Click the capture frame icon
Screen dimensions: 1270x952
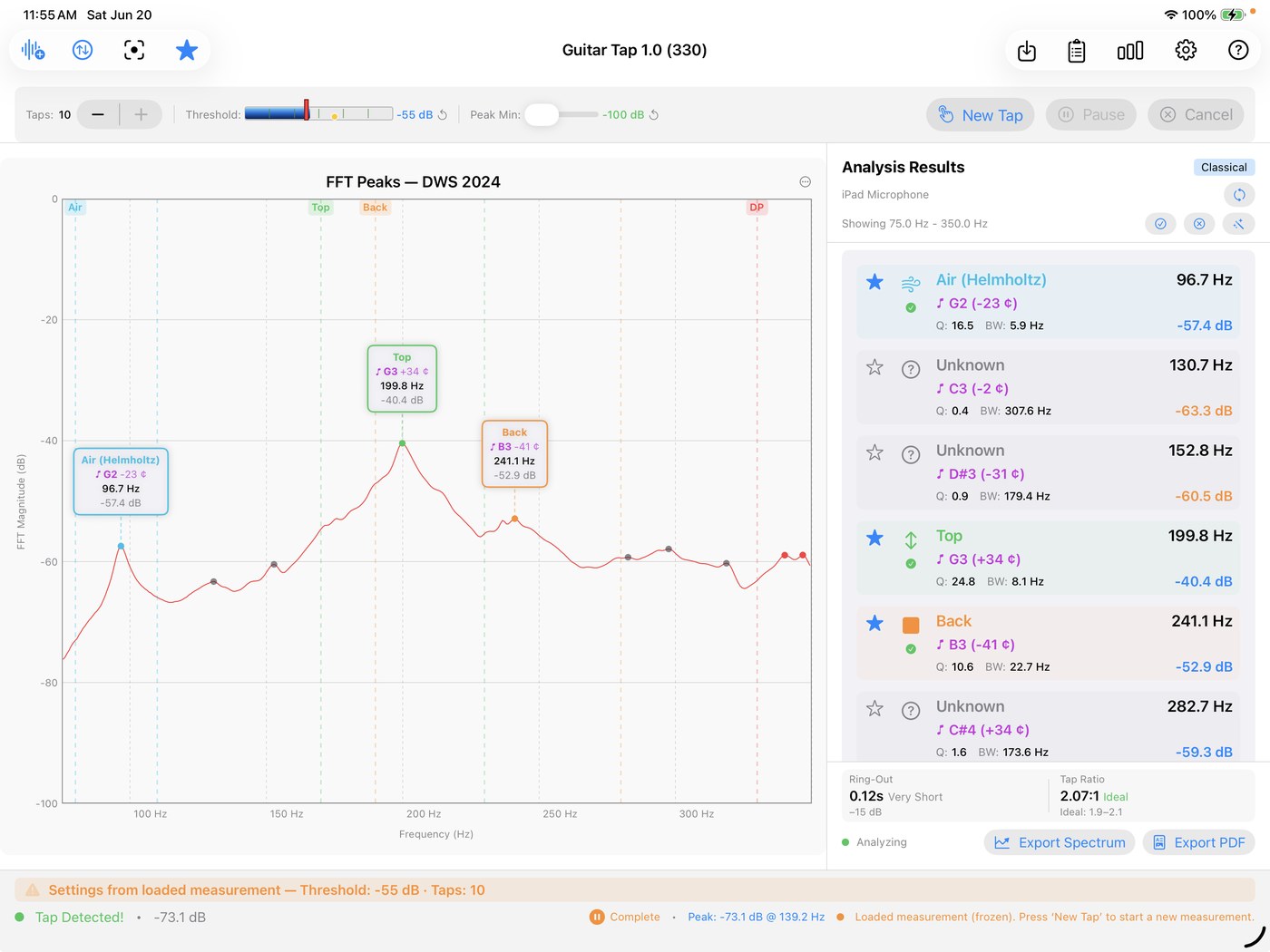(134, 50)
